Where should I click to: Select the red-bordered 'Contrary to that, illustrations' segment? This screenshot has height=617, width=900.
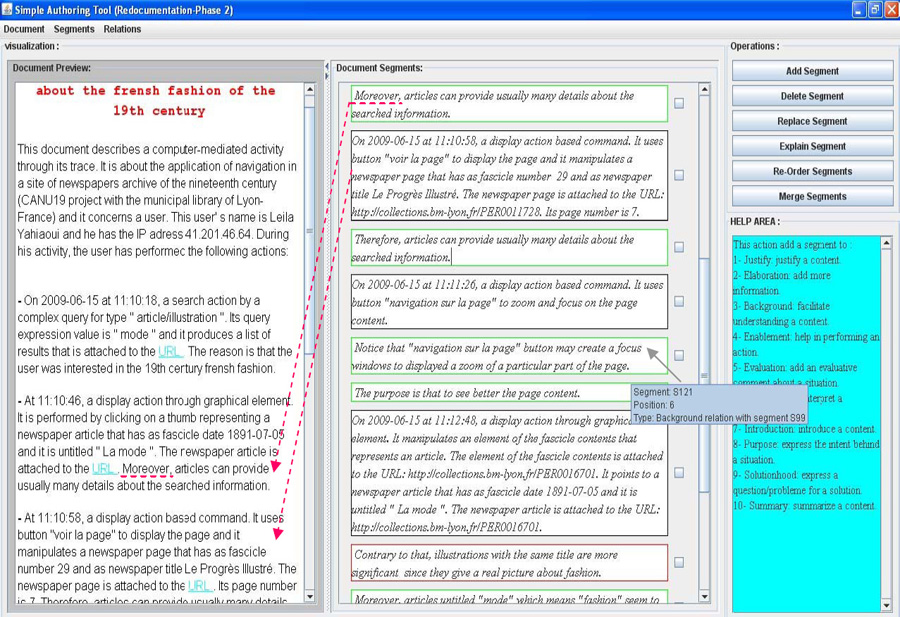(x=509, y=563)
